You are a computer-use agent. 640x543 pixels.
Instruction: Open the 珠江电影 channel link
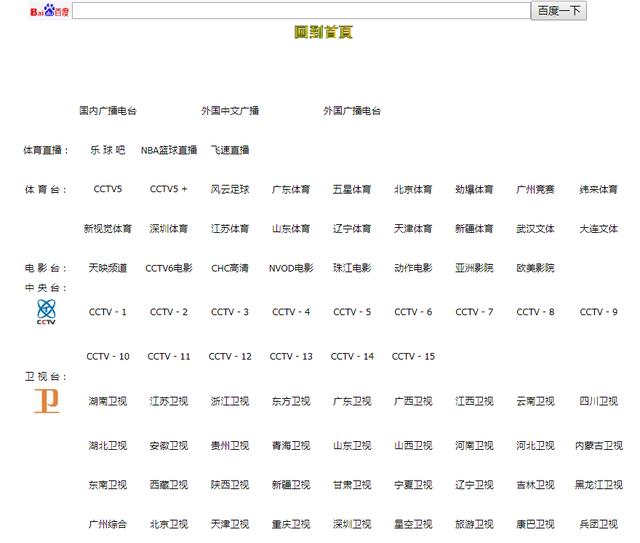[352, 268]
